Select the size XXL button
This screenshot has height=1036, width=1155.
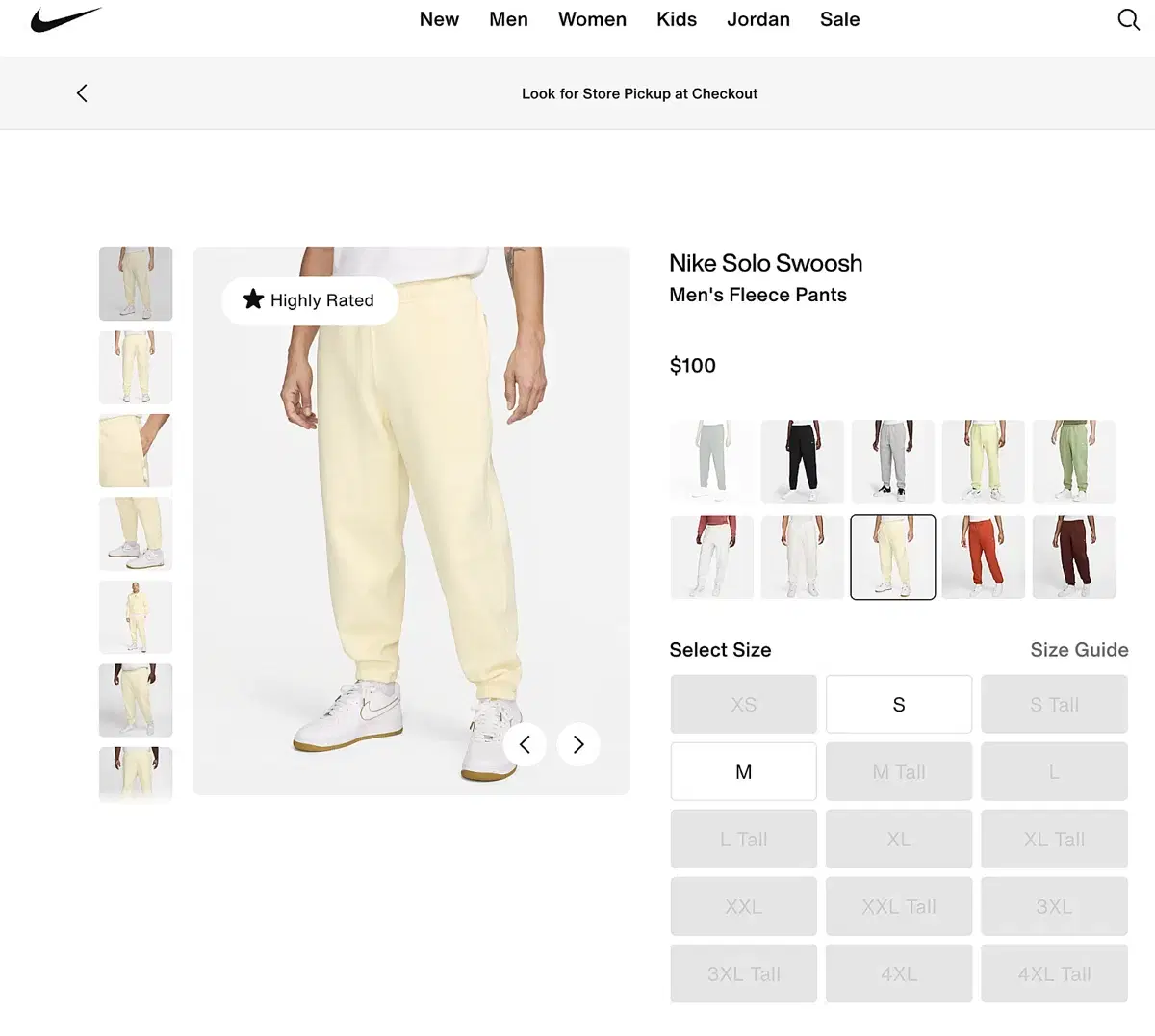pyautogui.click(x=744, y=907)
